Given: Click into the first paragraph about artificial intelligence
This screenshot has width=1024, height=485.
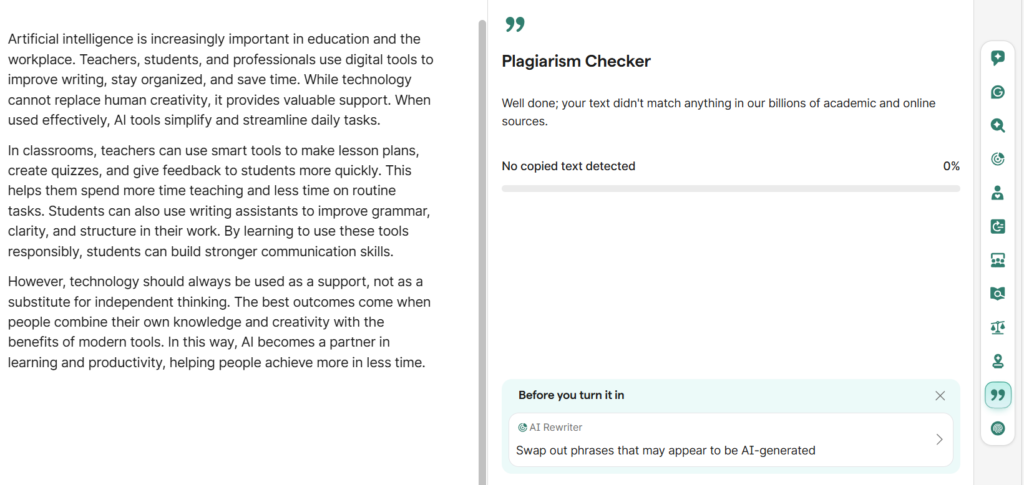Looking at the screenshot, I should (x=220, y=80).
